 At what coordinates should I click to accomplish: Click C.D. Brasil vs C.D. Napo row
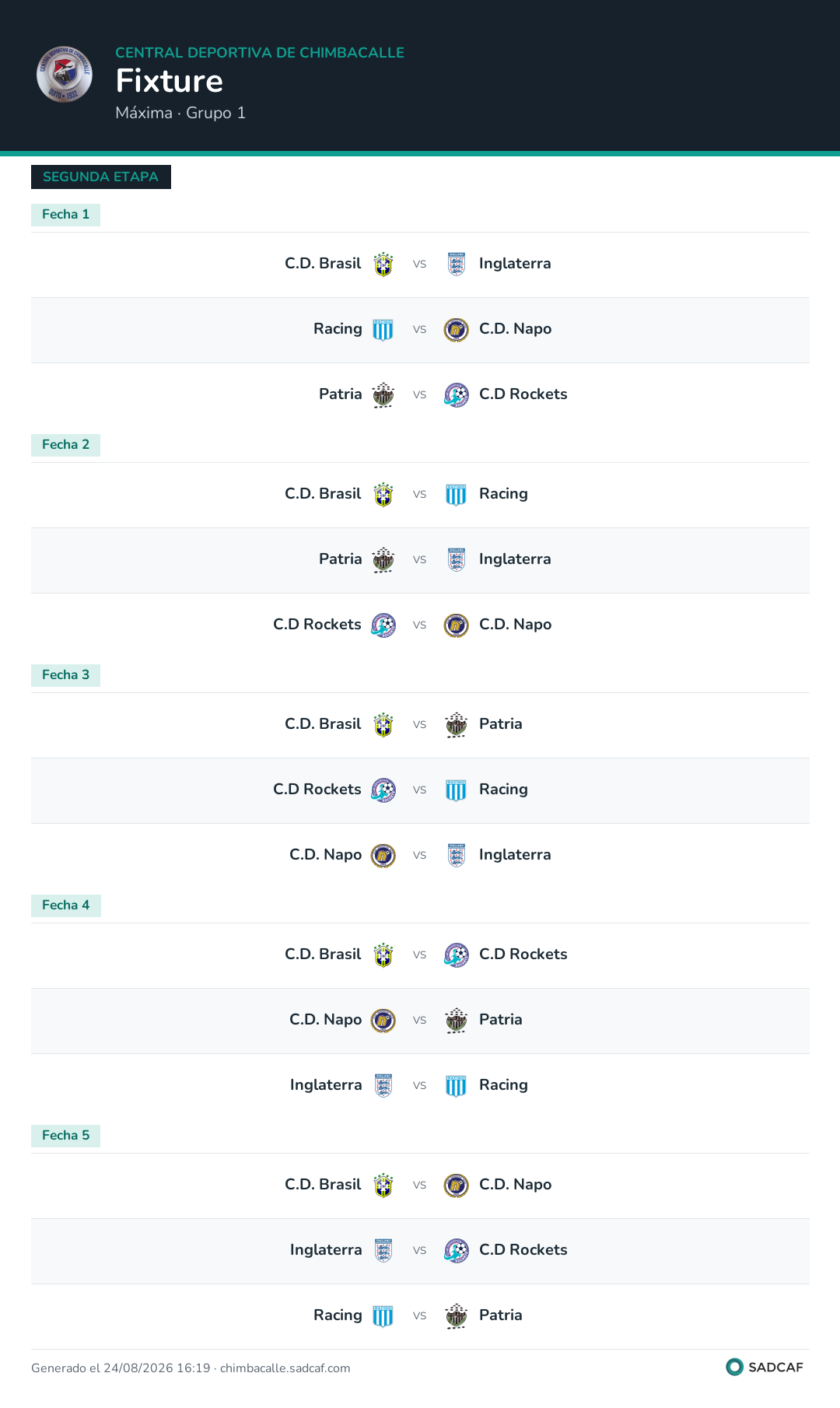(420, 1186)
